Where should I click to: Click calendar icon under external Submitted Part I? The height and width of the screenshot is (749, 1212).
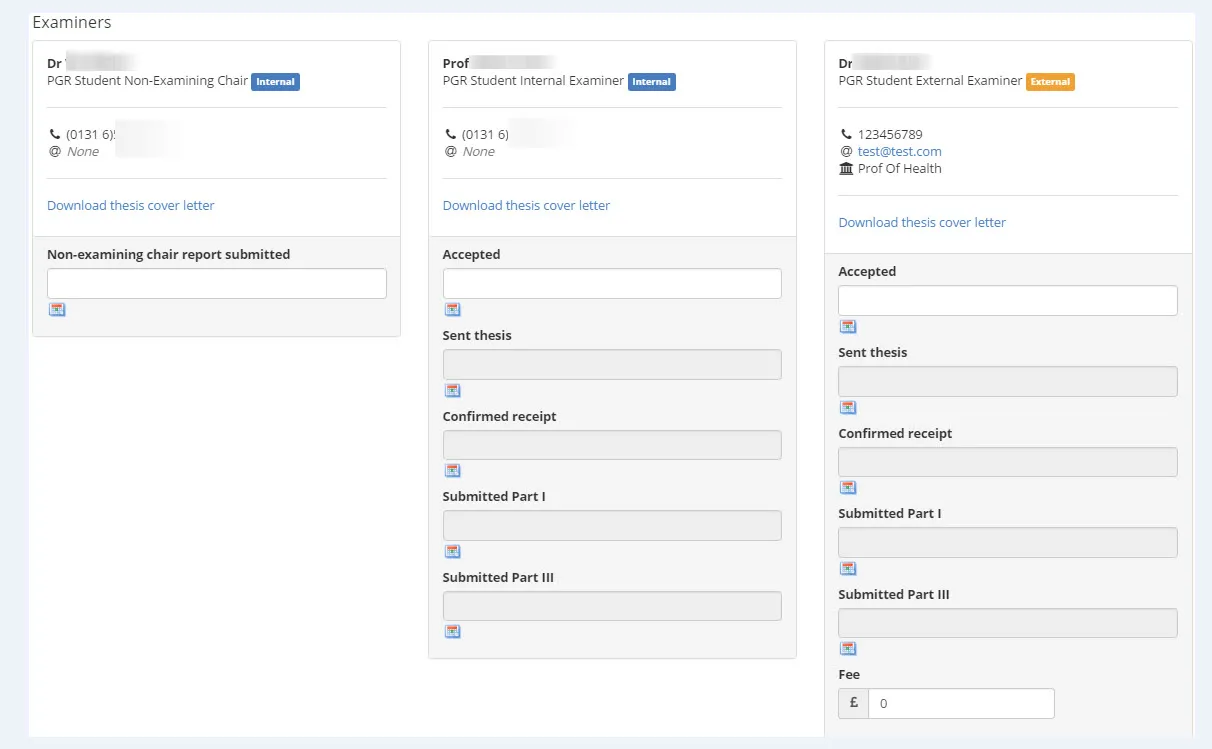click(x=848, y=569)
